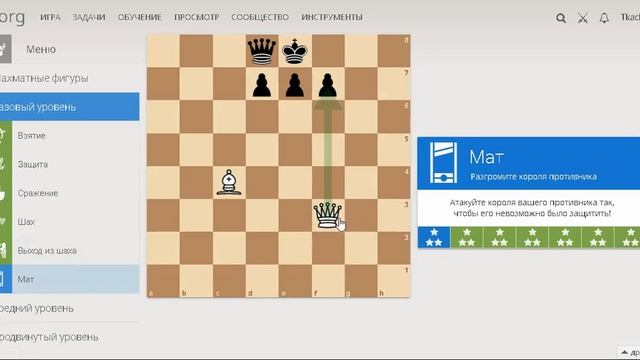Screen dimensions: 640x360
Task: Click the Разгромите короля противника subtitle
Action: pyautogui.click(x=533, y=177)
